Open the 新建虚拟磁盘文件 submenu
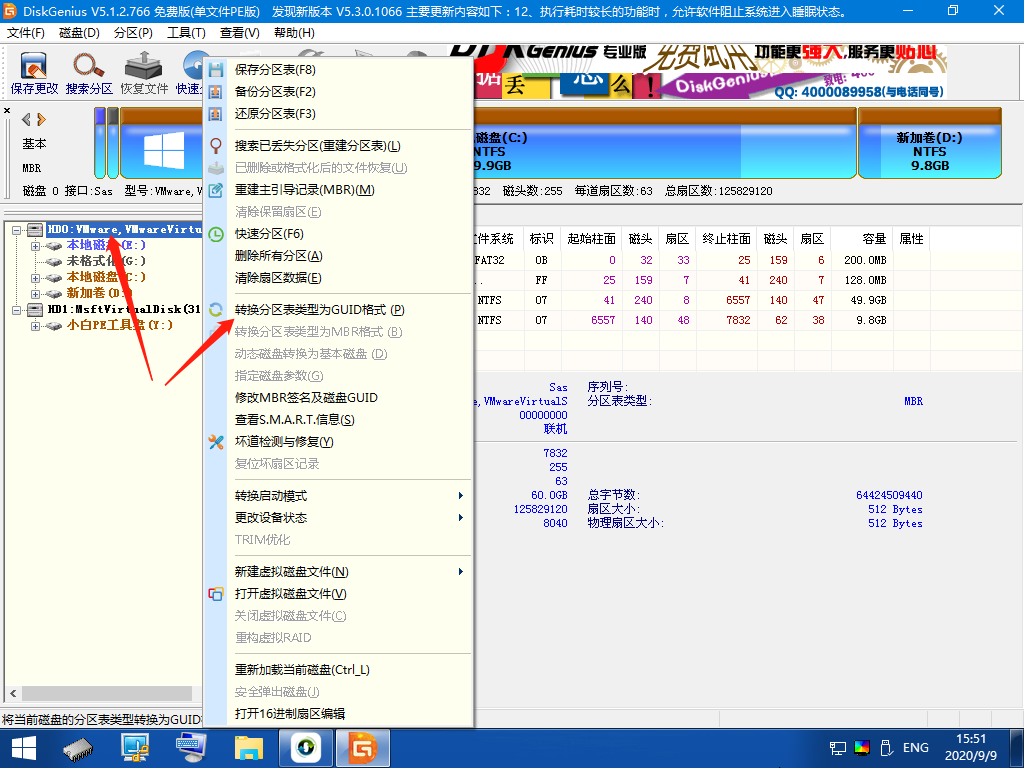Image resolution: width=1024 pixels, height=768 pixels. point(340,572)
